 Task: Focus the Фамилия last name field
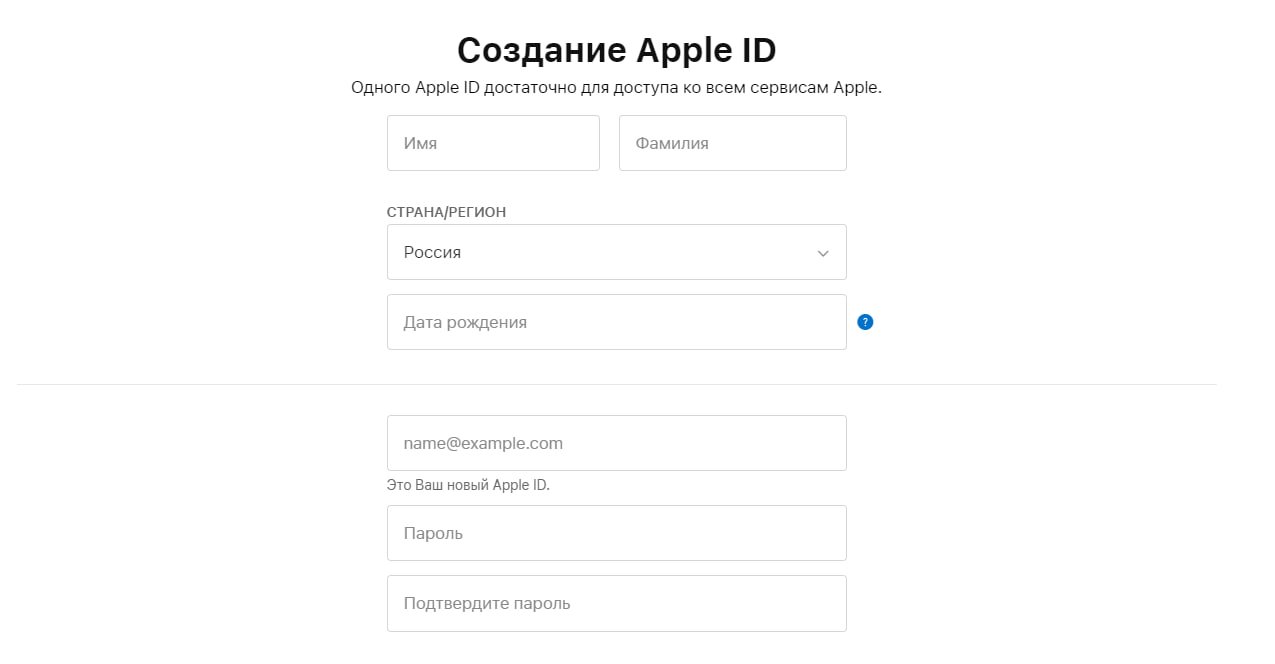tap(733, 143)
